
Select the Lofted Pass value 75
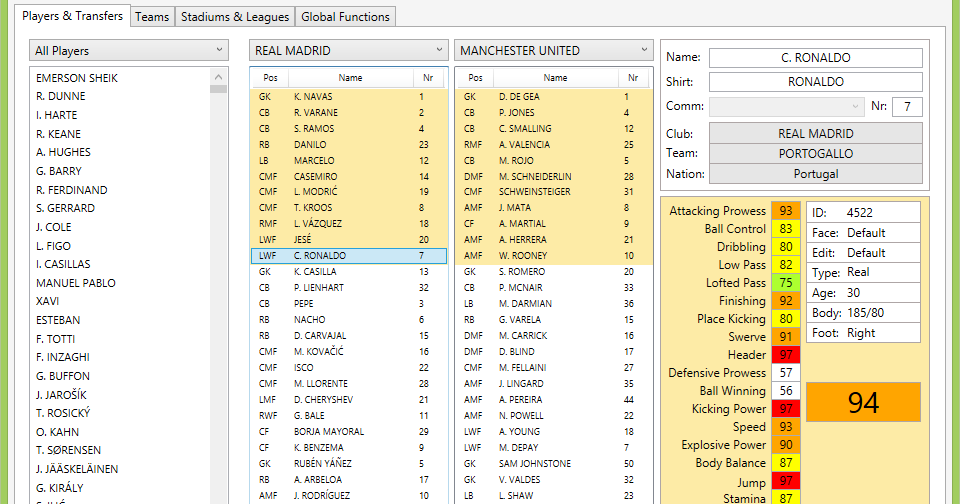point(786,282)
